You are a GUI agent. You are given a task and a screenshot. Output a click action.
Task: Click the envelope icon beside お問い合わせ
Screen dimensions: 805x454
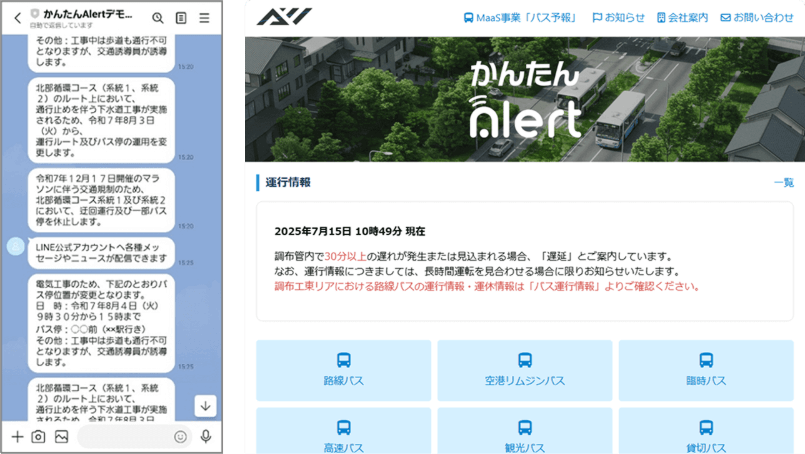(725, 18)
